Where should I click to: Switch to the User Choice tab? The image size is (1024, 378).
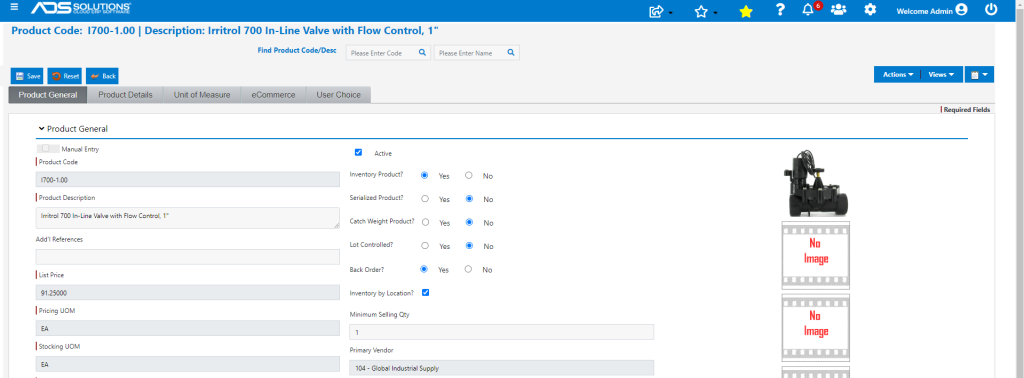(338, 95)
